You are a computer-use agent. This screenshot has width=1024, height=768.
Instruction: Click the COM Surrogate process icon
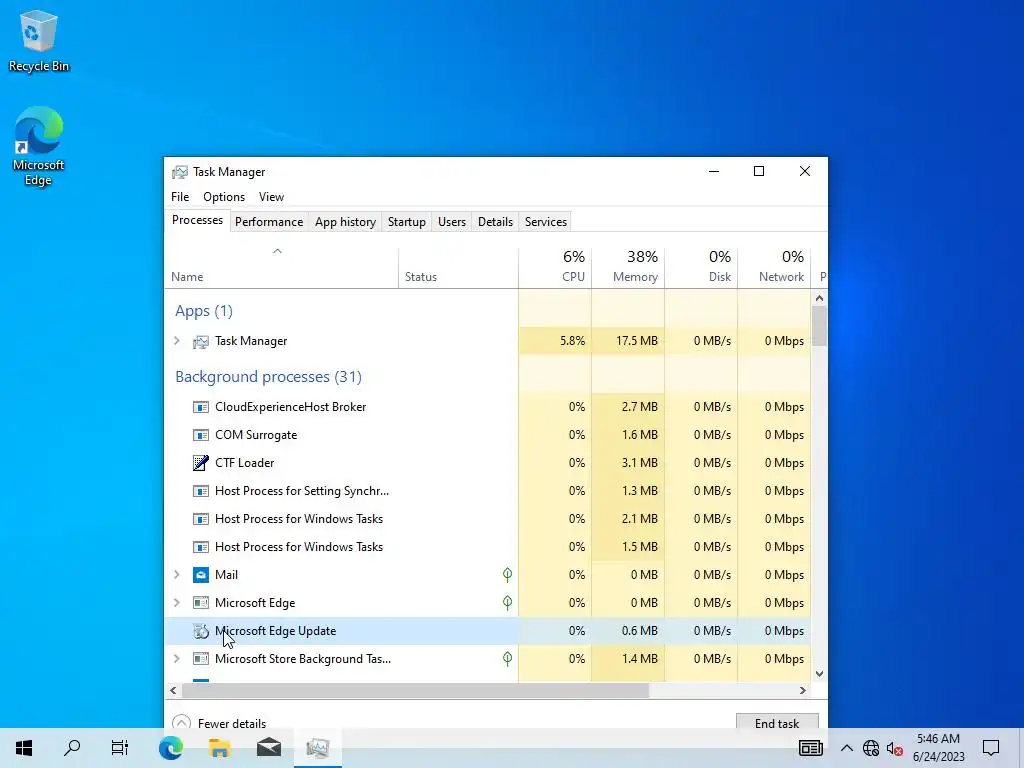point(200,435)
